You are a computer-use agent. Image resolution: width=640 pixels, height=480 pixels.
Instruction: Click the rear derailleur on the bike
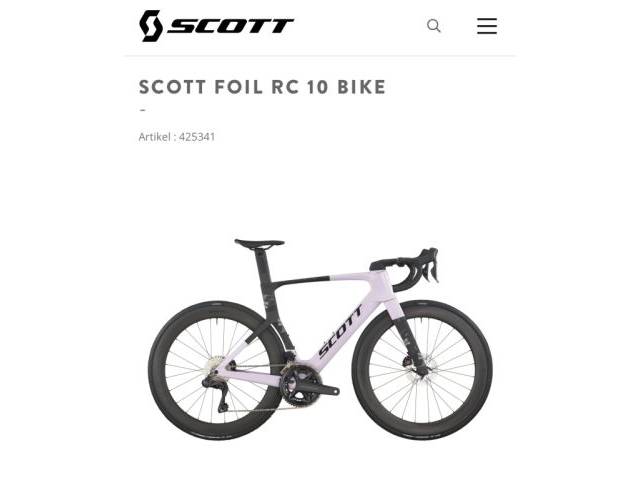point(218,393)
